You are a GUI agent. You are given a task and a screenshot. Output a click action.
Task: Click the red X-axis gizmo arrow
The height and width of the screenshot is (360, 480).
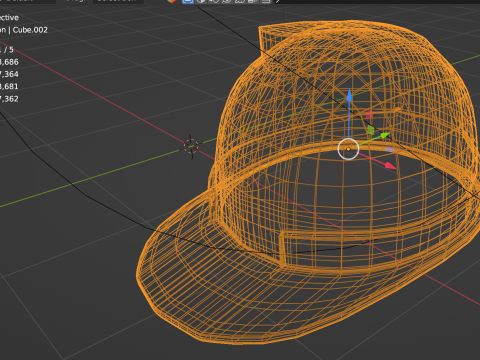point(390,165)
